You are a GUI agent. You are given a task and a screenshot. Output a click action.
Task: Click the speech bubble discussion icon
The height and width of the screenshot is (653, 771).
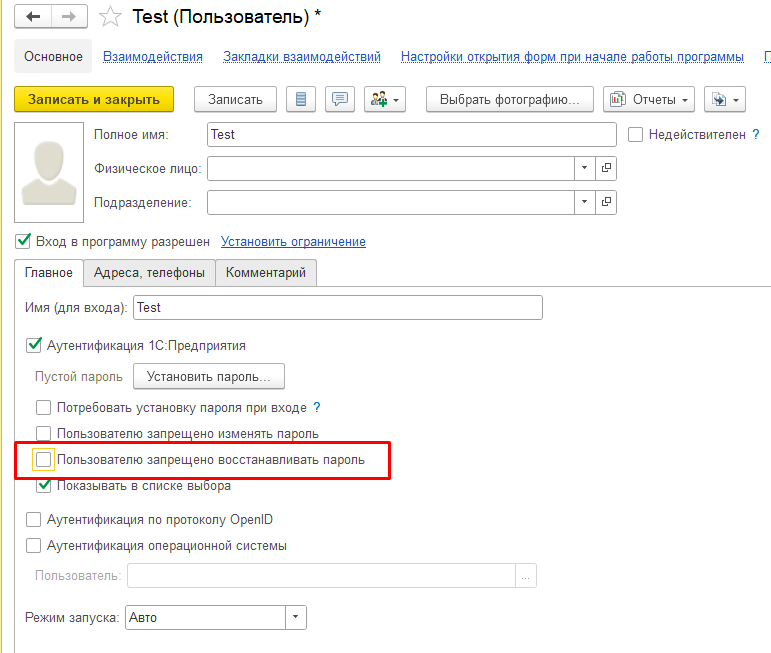coord(340,99)
